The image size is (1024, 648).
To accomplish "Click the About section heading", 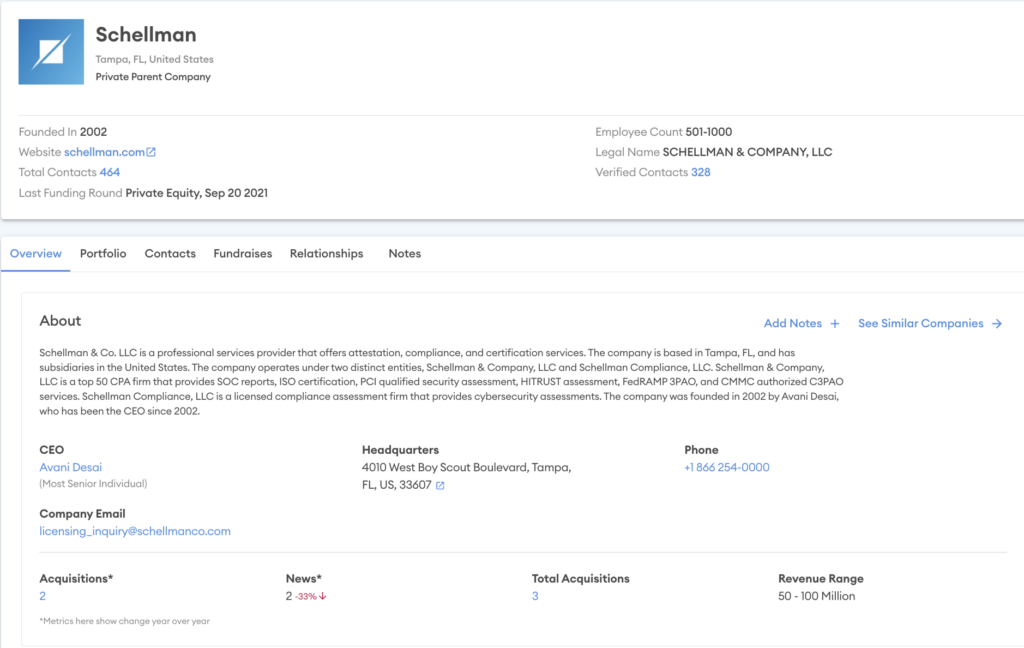I will 60,321.
